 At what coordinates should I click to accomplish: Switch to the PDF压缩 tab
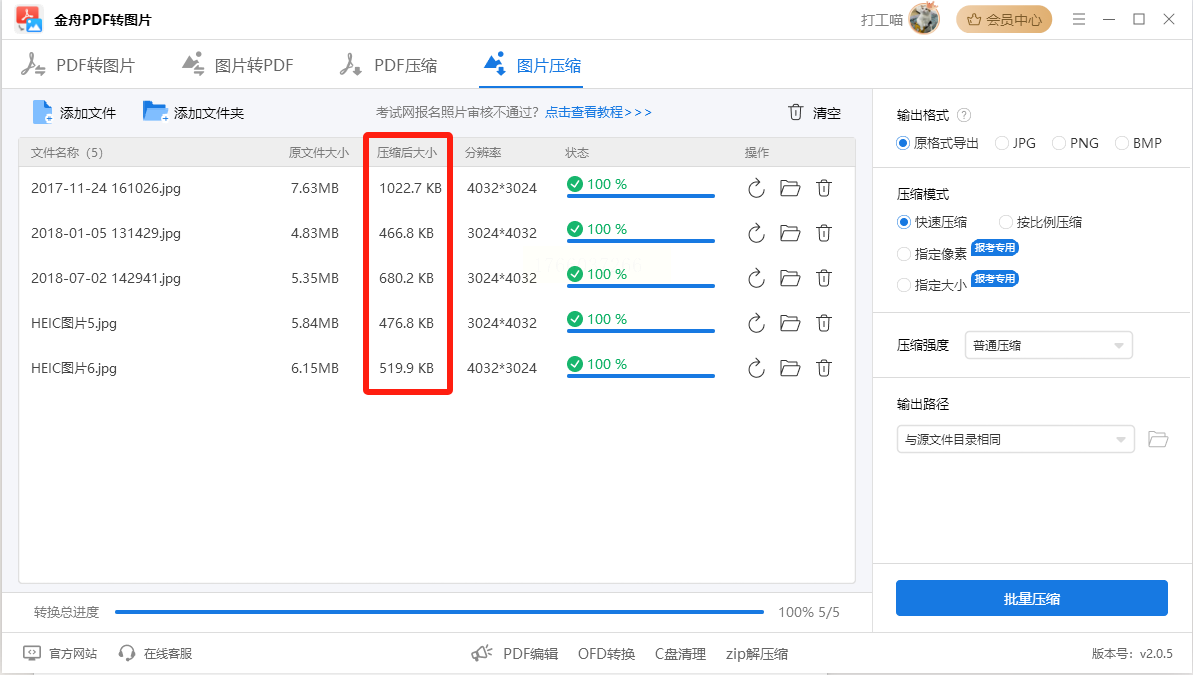click(389, 66)
